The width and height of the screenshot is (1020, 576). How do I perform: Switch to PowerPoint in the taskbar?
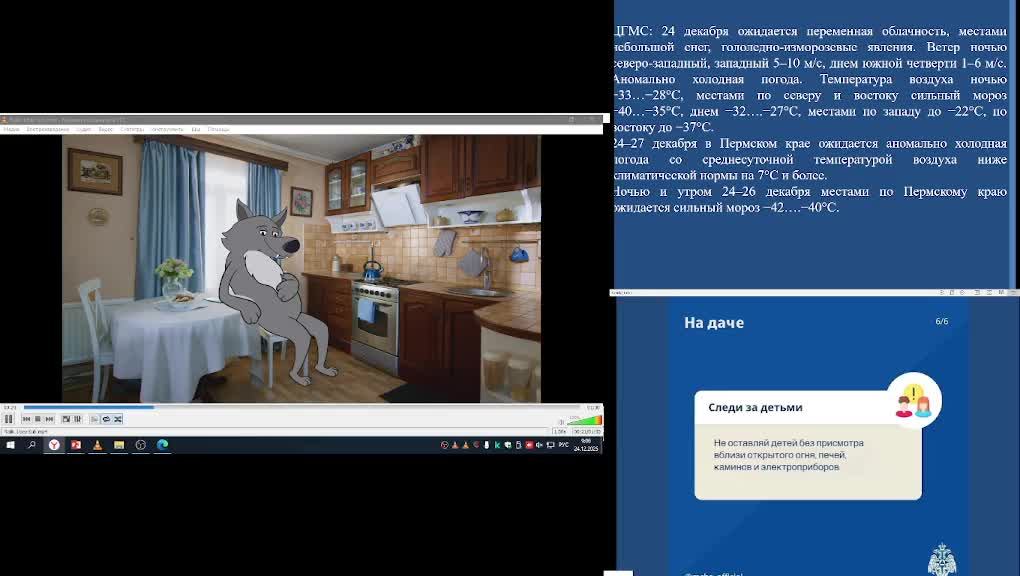point(76,445)
